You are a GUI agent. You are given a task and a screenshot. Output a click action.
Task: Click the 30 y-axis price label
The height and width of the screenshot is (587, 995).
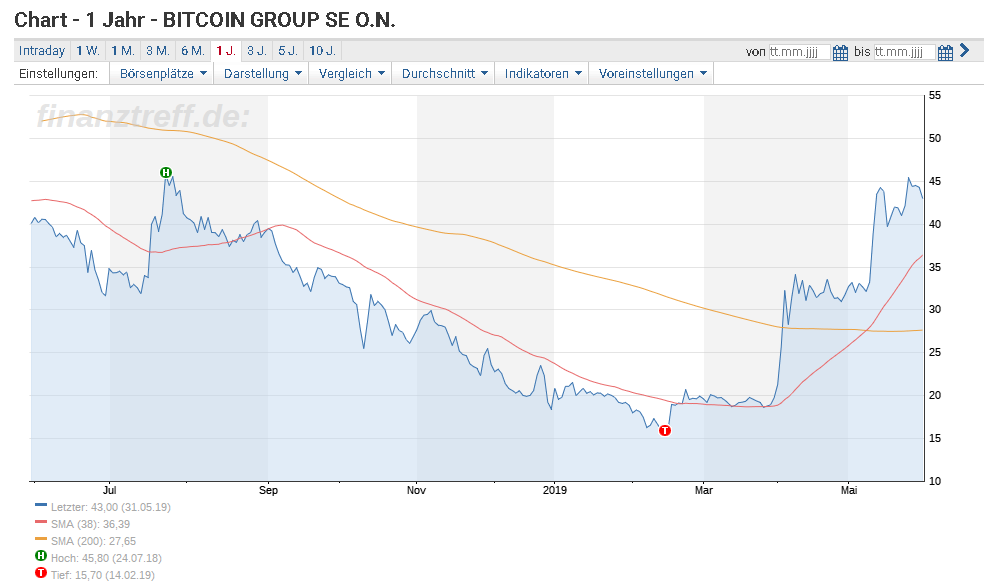tap(935, 310)
